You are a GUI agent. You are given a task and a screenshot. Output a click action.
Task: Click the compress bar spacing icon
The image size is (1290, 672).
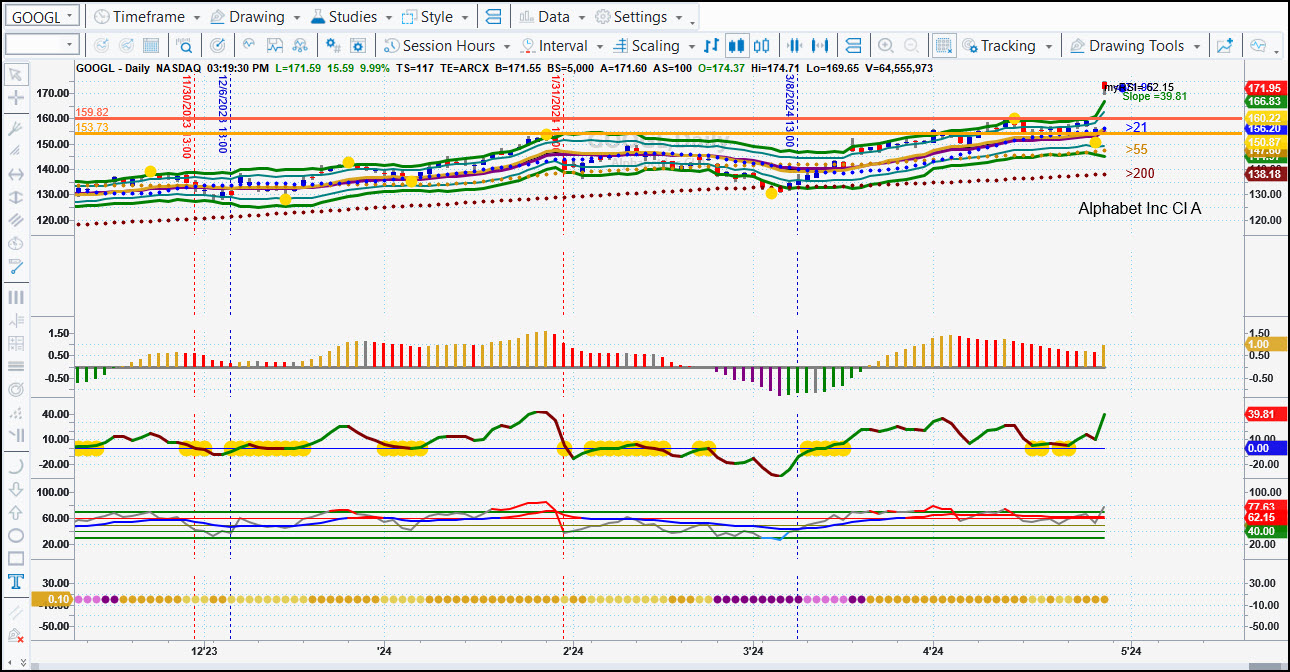795,46
